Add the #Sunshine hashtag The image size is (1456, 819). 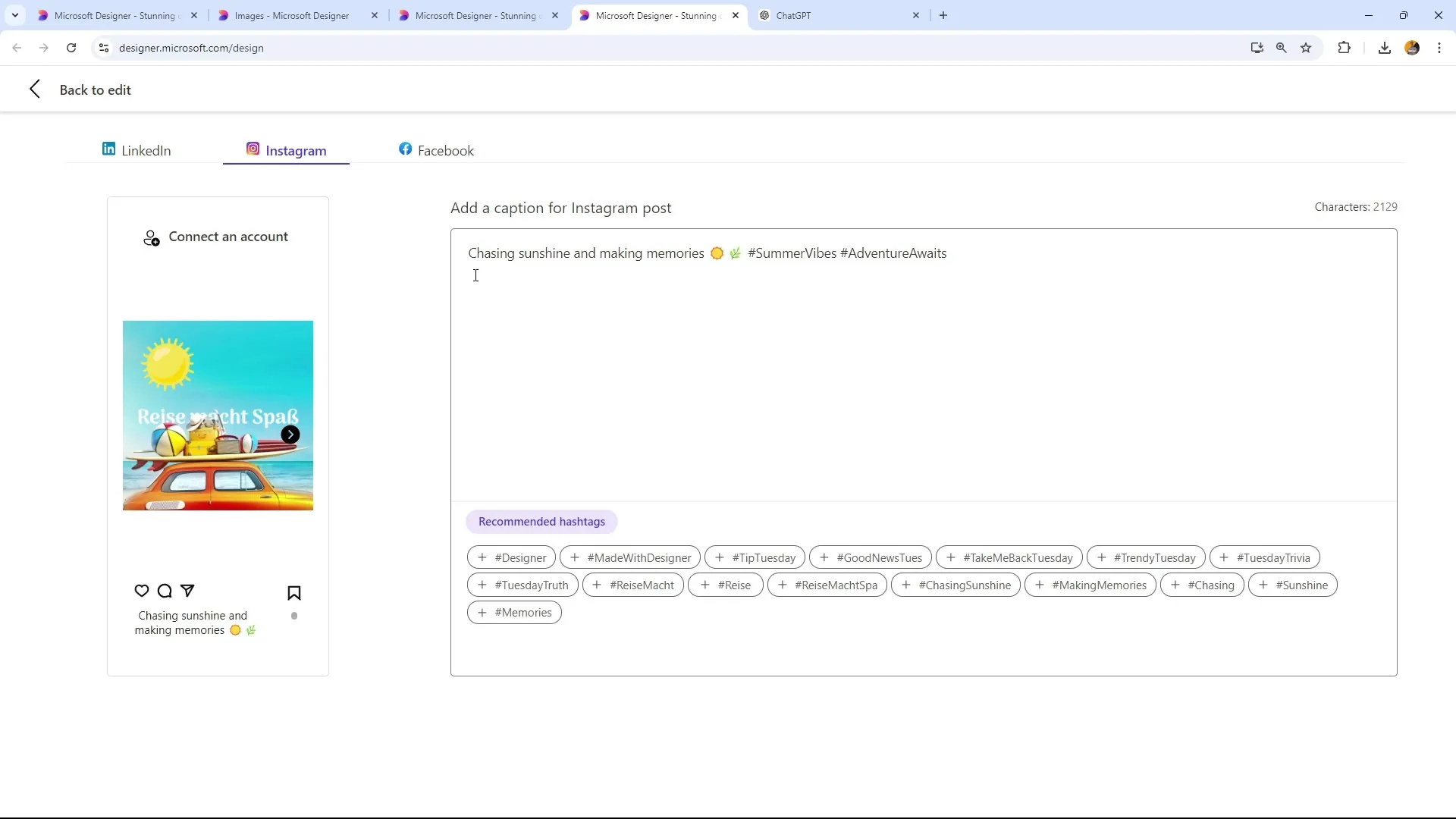(x=1293, y=585)
